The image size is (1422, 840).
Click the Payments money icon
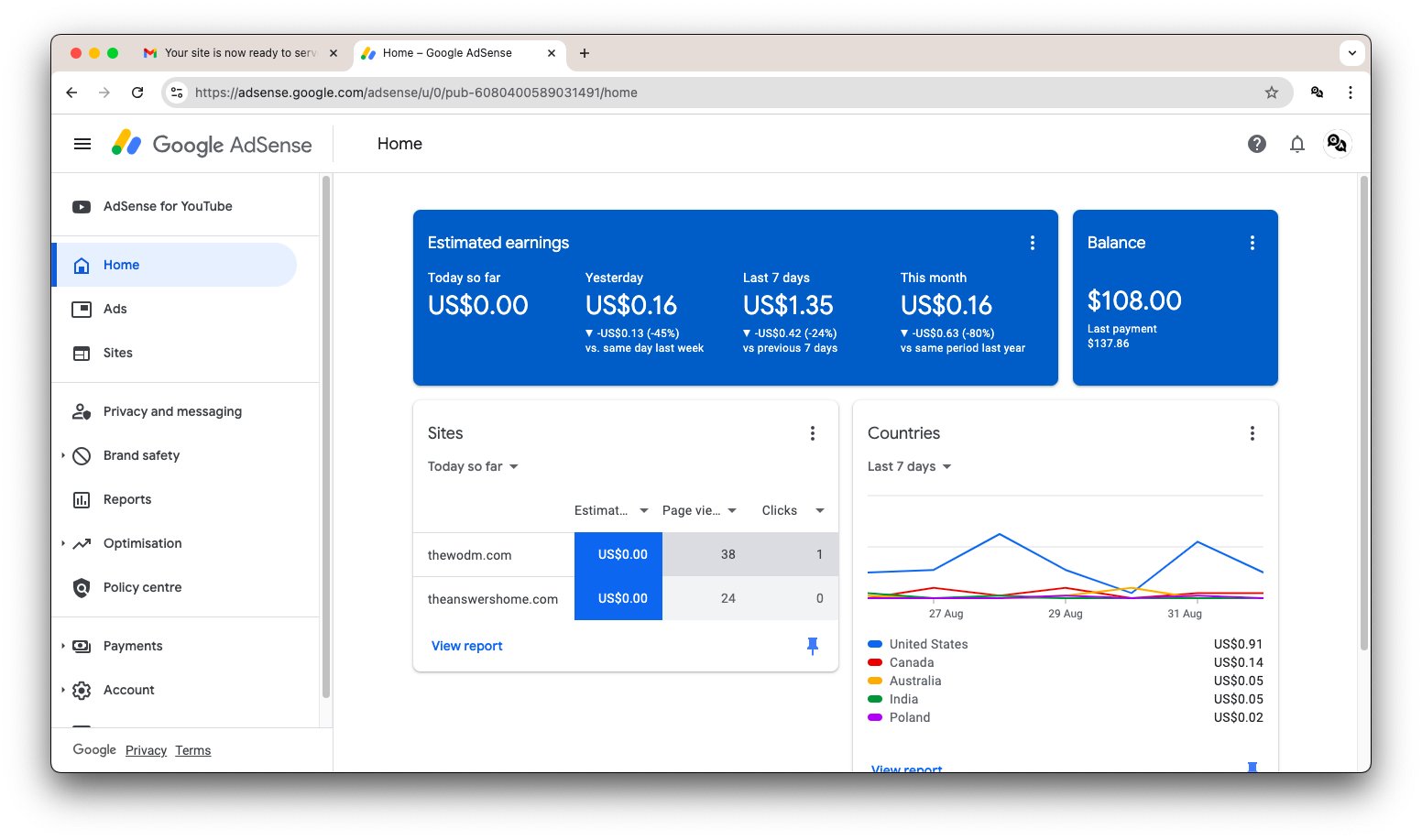pyautogui.click(x=82, y=647)
